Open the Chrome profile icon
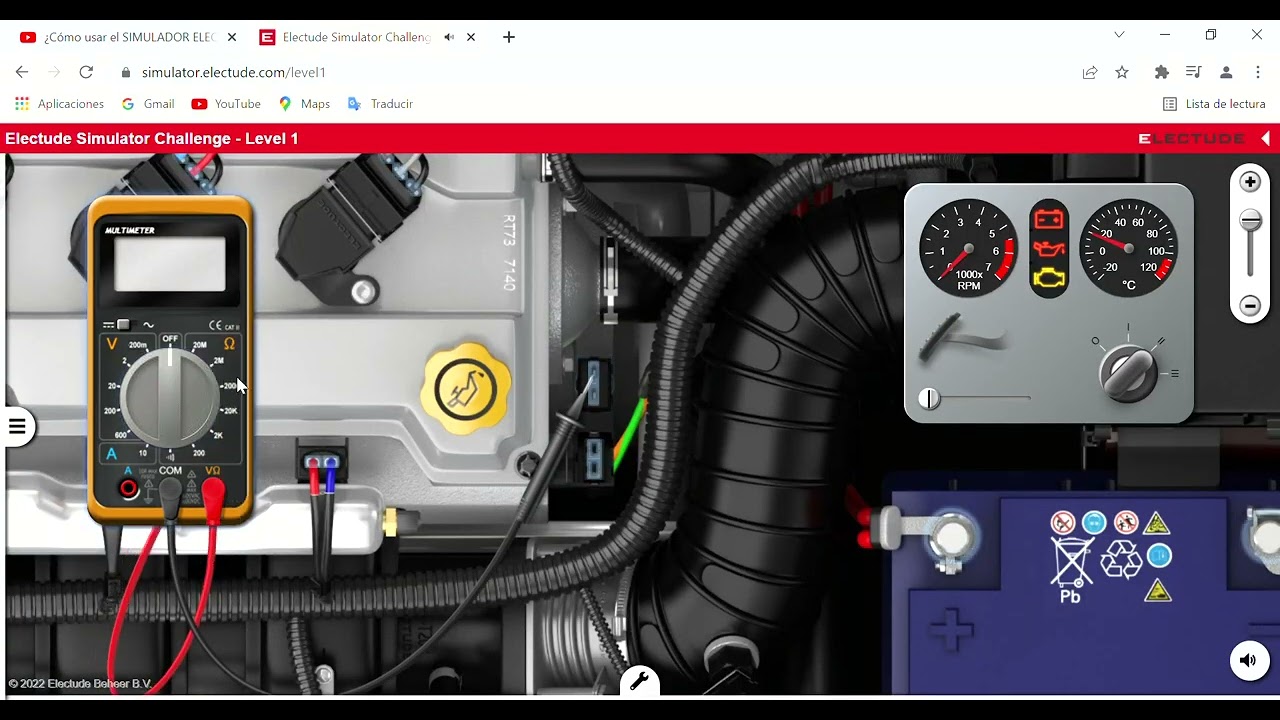 1226,72
